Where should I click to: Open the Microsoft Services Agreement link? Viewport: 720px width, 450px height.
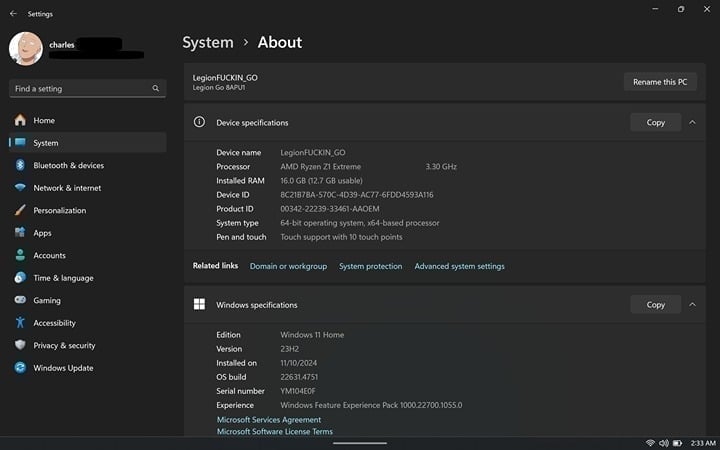tap(269, 420)
